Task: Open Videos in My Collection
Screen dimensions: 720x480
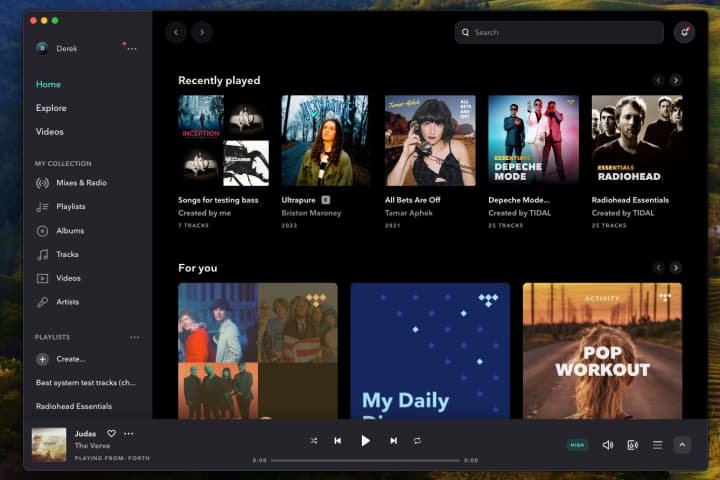Action: (58, 278)
